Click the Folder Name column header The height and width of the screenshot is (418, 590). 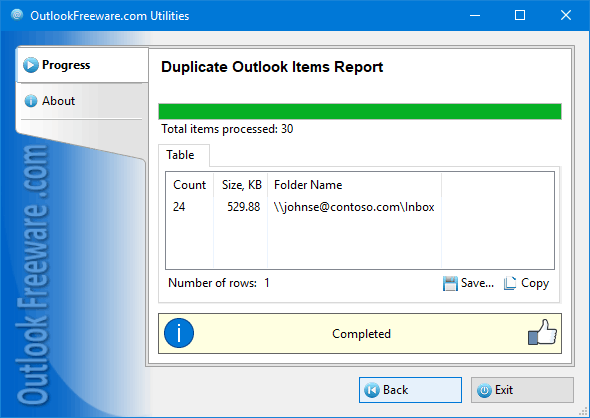click(354, 185)
